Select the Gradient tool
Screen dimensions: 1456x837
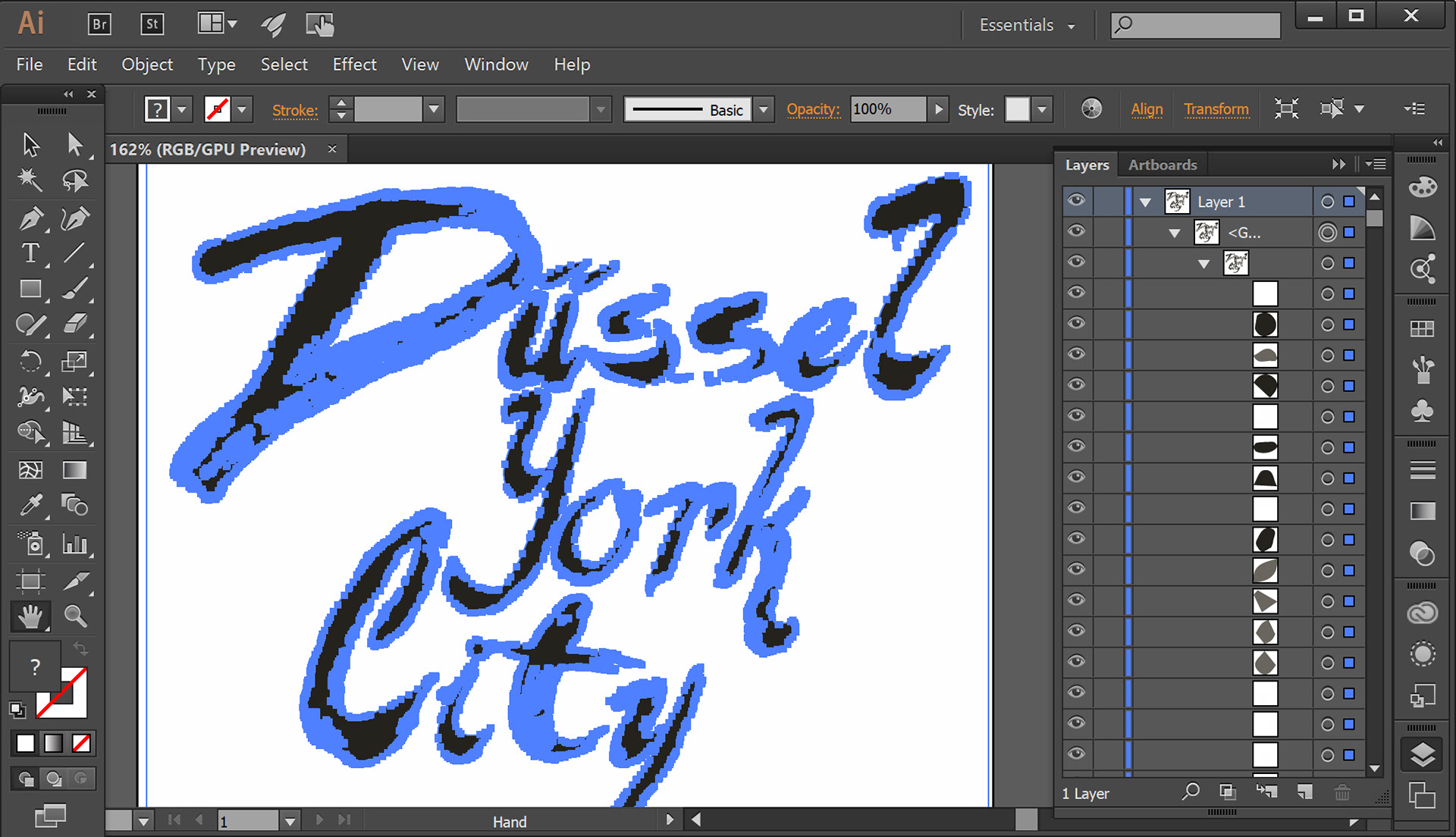click(74, 470)
